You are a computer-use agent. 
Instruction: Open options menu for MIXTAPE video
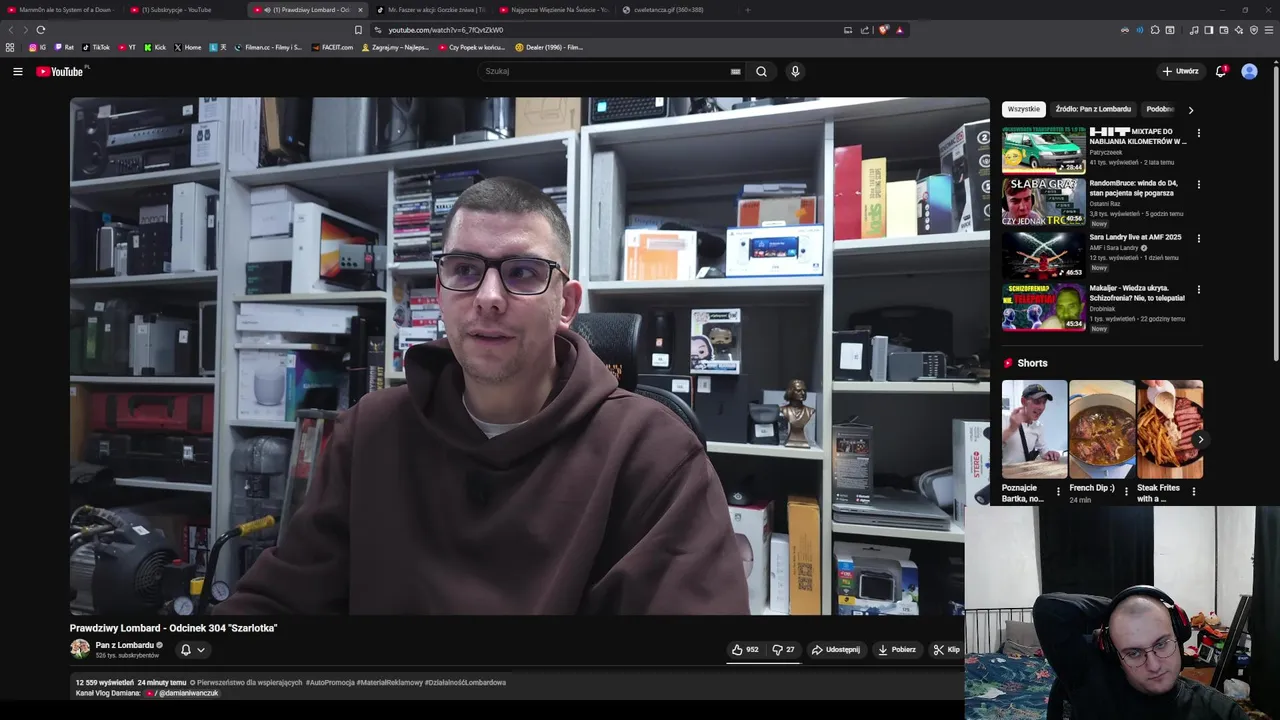(1198, 133)
